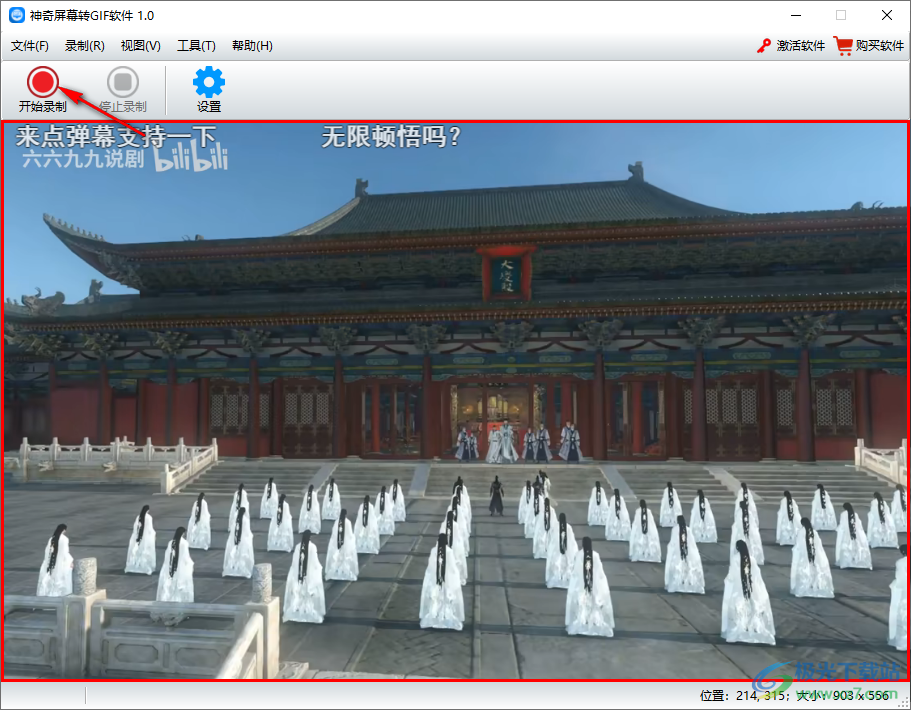Screen dimensions: 911x710
Task: Click the 激活软件 activate software link
Action: [x=791, y=45]
